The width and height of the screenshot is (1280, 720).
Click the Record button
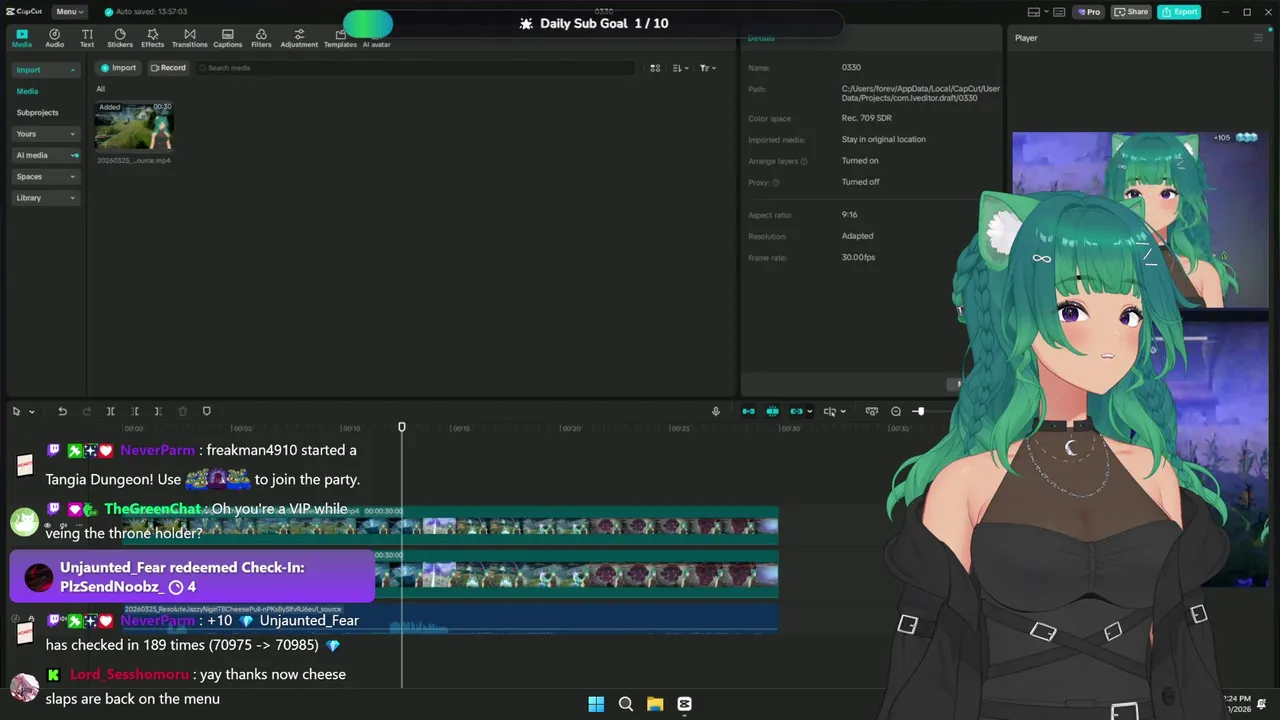(x=168, y=68)
